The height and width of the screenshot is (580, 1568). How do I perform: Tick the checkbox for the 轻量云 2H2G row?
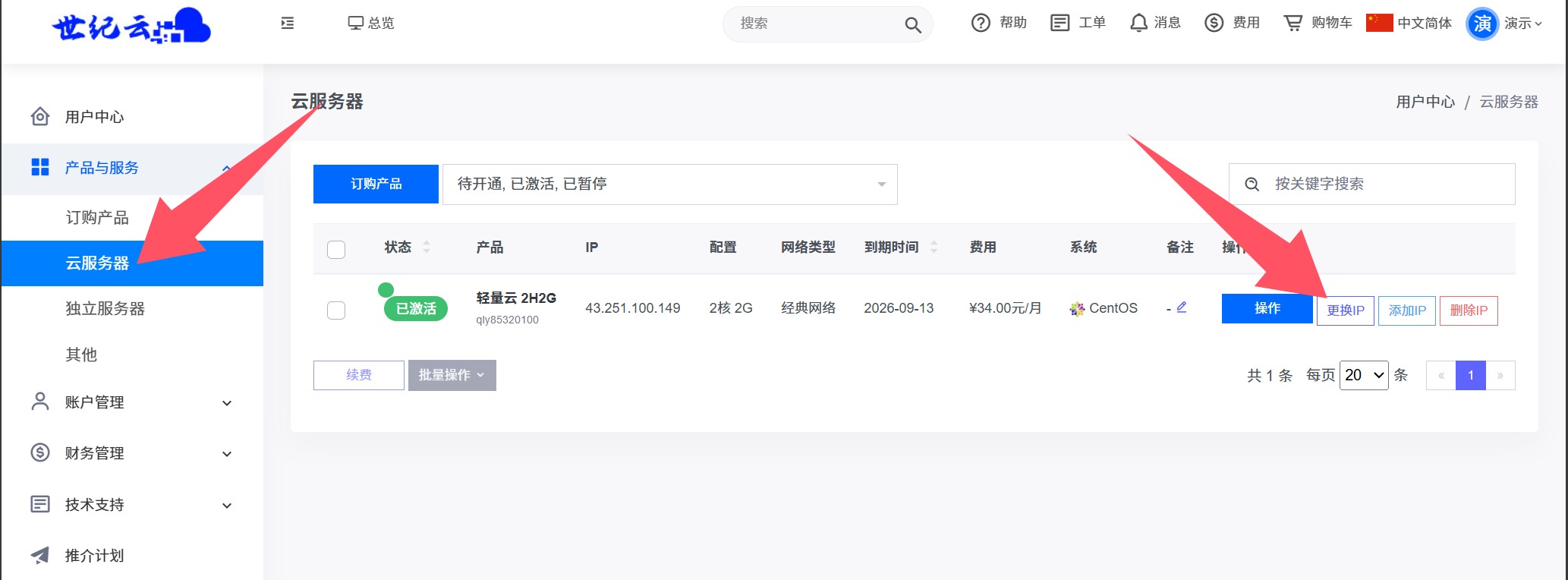click(336, 310)
